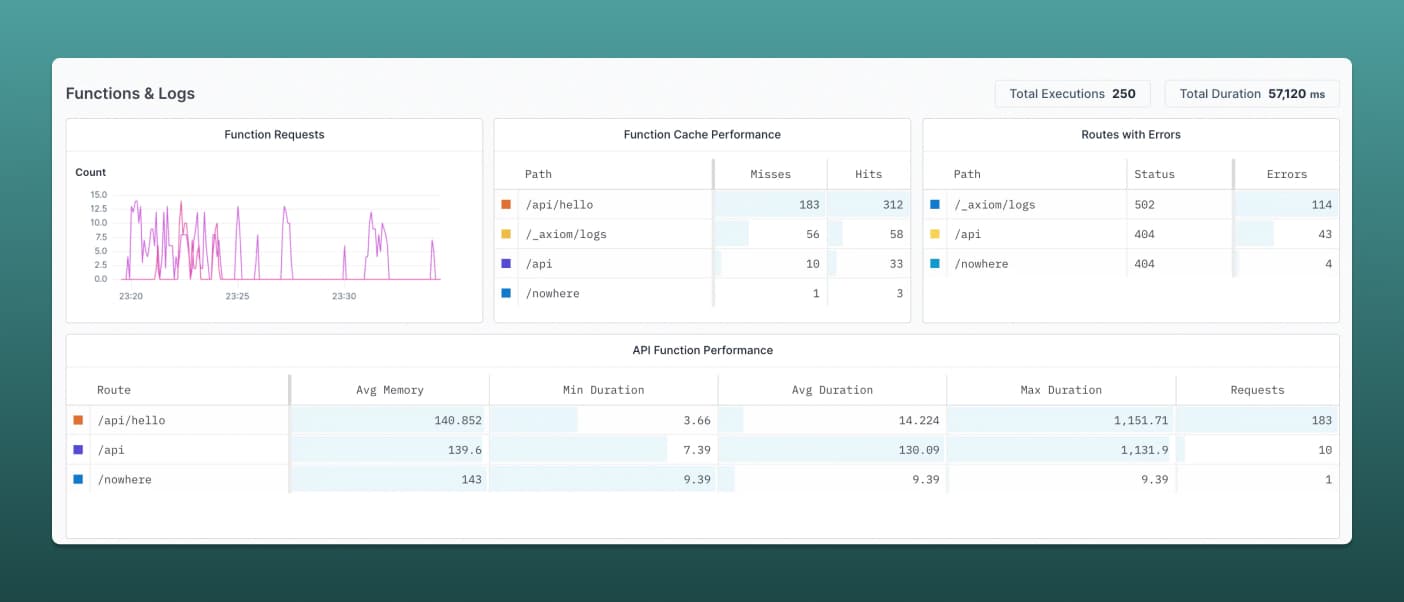The image size is (1404, 602).
Task: Click the Count axis label on chart
Action: [91, 172]
